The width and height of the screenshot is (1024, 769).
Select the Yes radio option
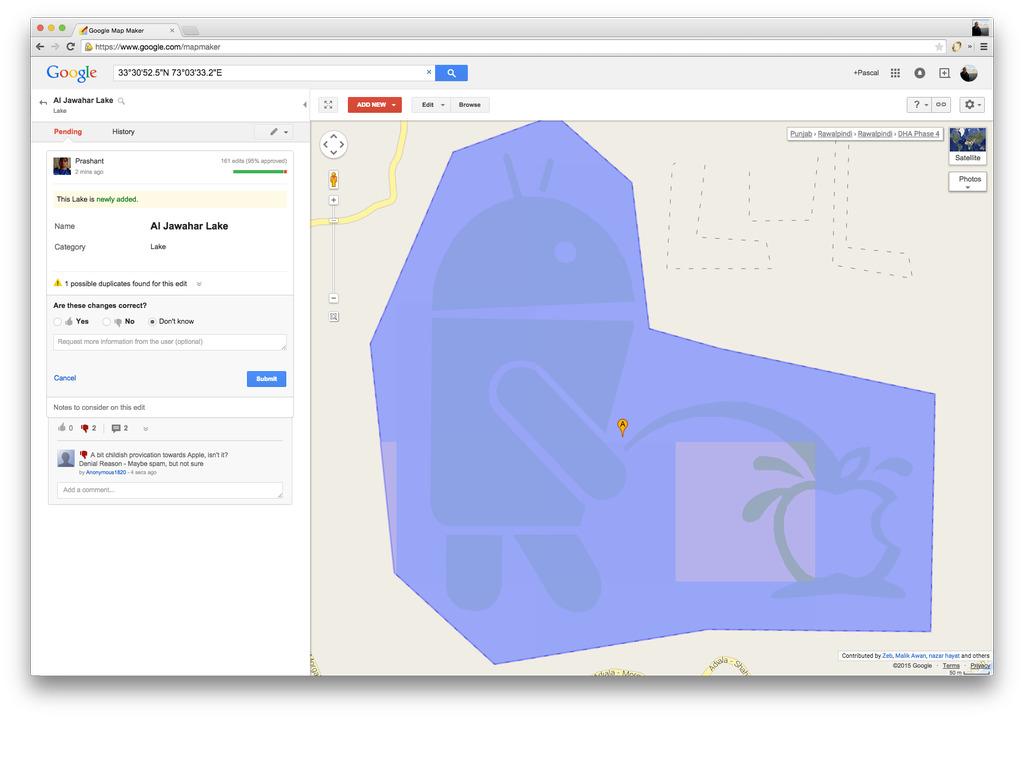(57, 322)
